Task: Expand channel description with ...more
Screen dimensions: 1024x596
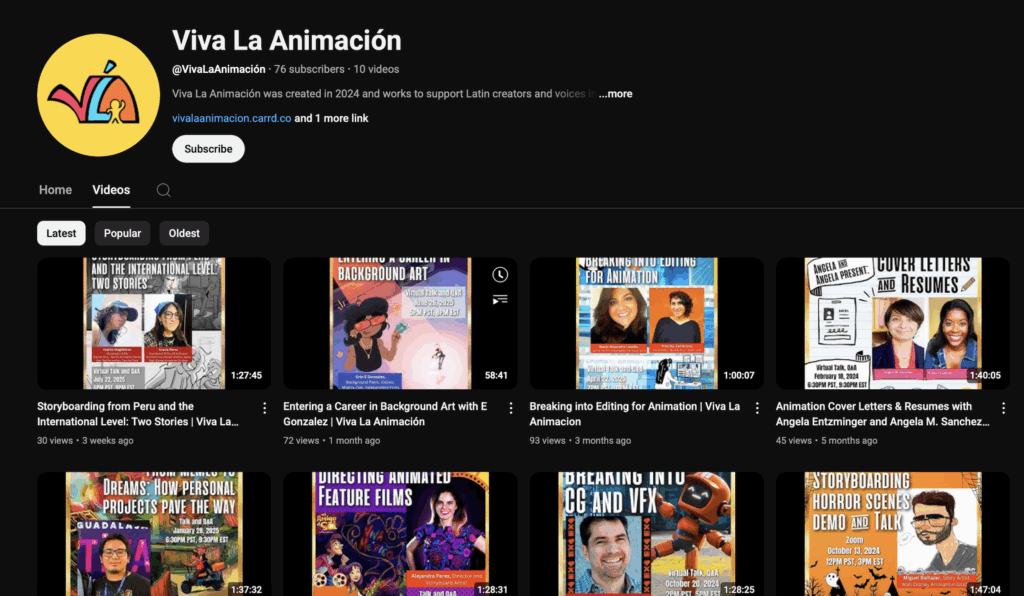Action: tap(615, 94)
